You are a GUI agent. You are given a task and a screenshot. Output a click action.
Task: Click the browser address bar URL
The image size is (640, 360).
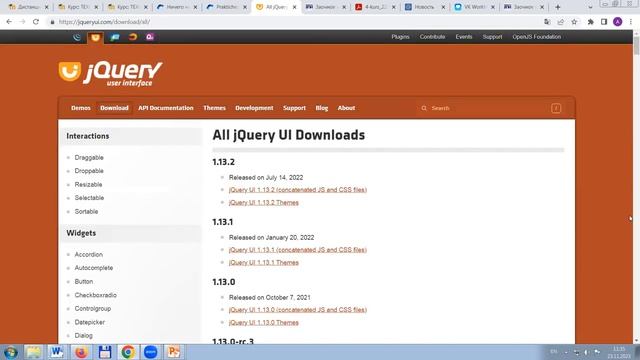point(104,22)
